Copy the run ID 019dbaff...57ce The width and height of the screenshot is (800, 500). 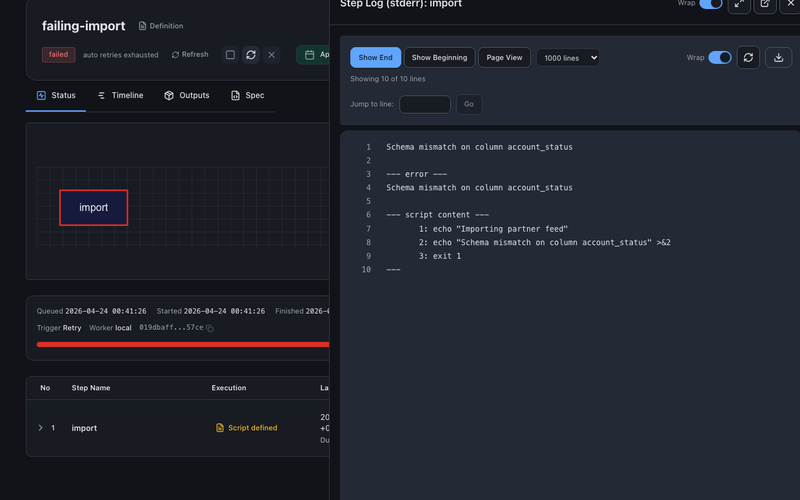(210, 328)
